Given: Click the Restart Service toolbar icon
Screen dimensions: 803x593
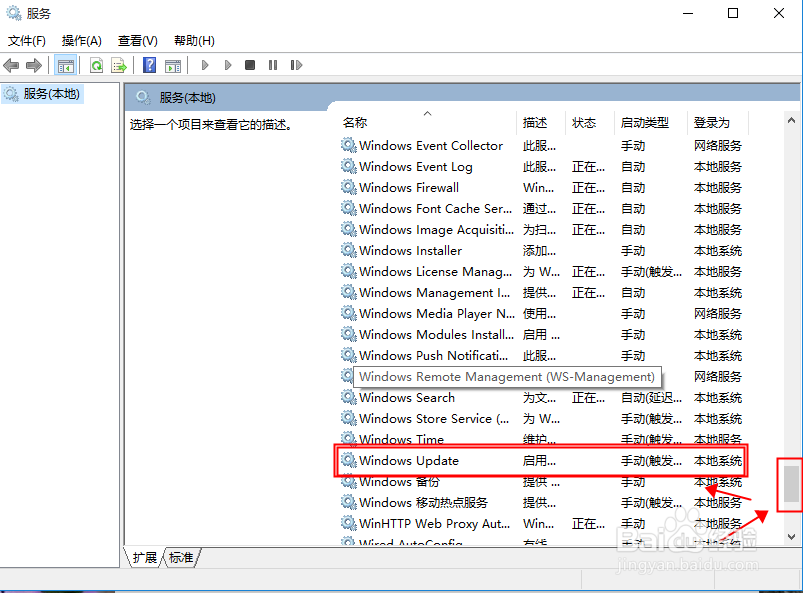Looking at the screenshot, I should (x=296, y=65).
